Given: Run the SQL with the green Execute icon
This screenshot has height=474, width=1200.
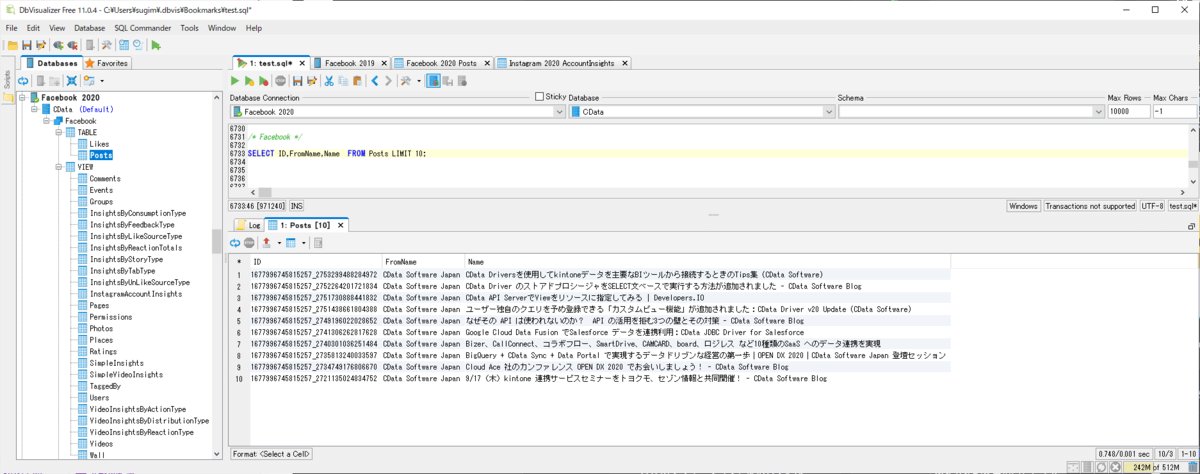Looking at the screenshot, I should pyautogui.click(x=236, y=80).
